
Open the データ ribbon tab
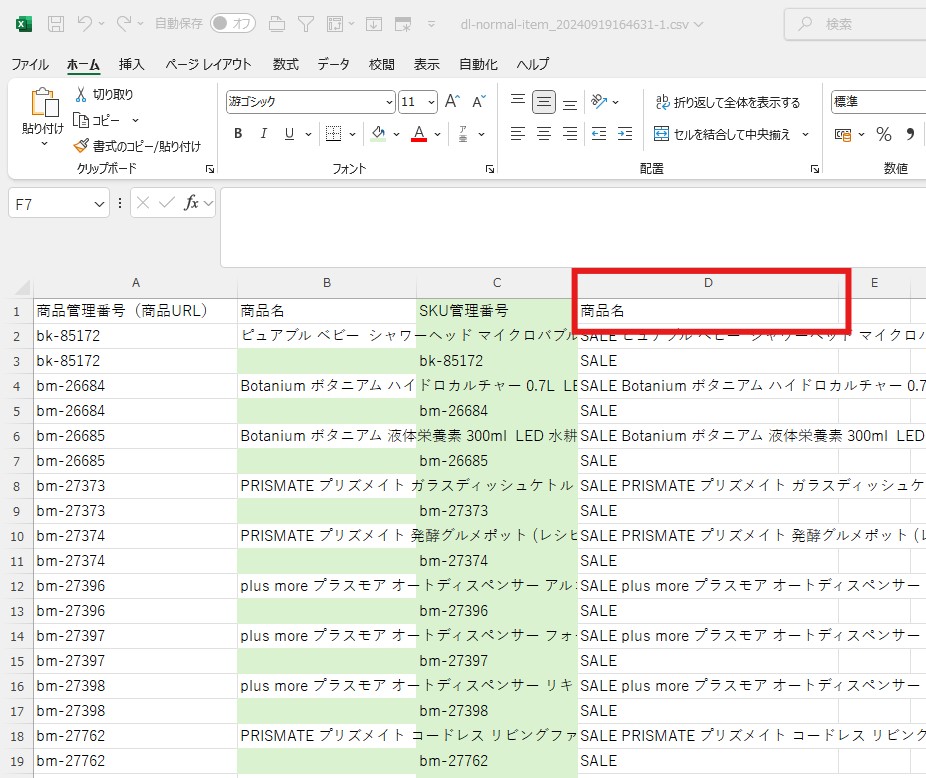333,64
